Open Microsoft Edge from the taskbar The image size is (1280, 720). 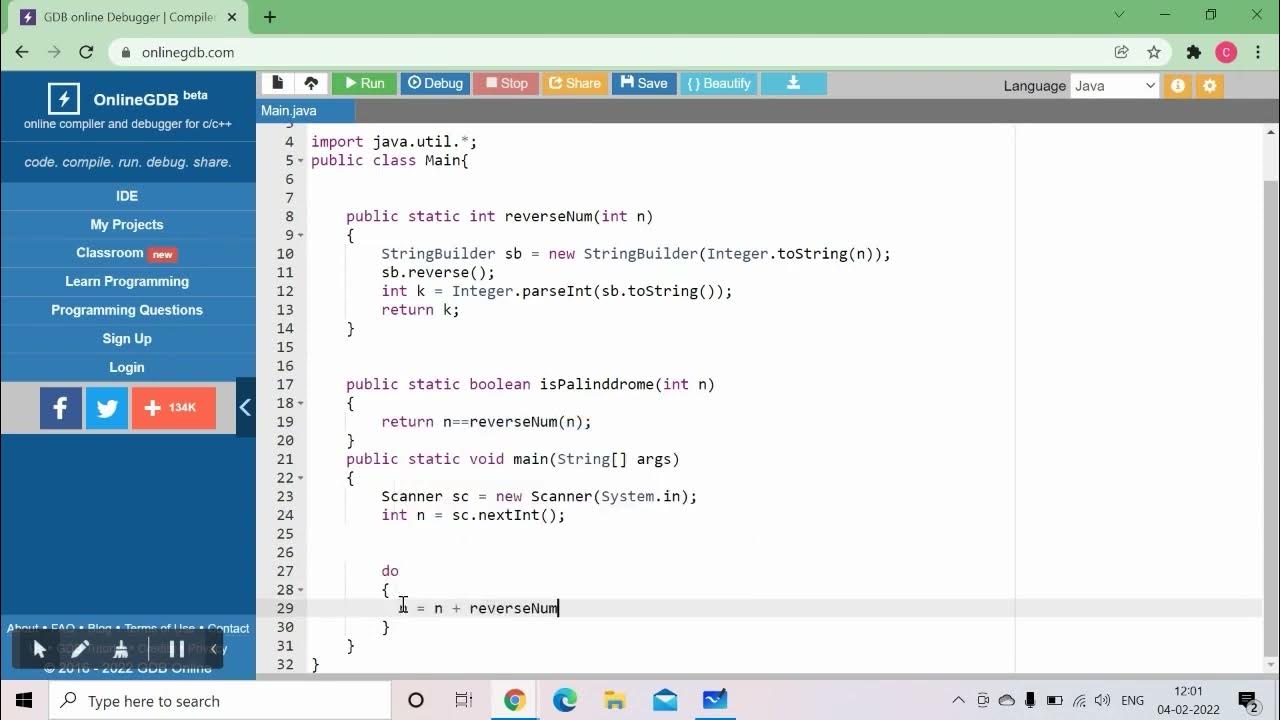tap(565, 700)
